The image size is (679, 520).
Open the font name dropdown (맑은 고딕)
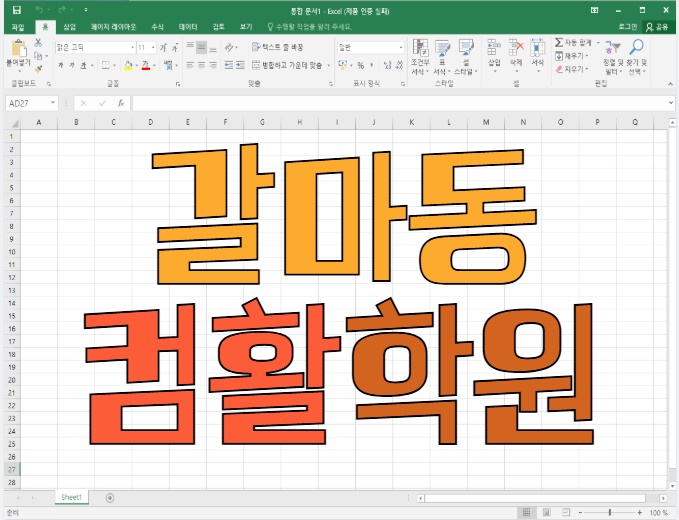[x=132, y=47]
